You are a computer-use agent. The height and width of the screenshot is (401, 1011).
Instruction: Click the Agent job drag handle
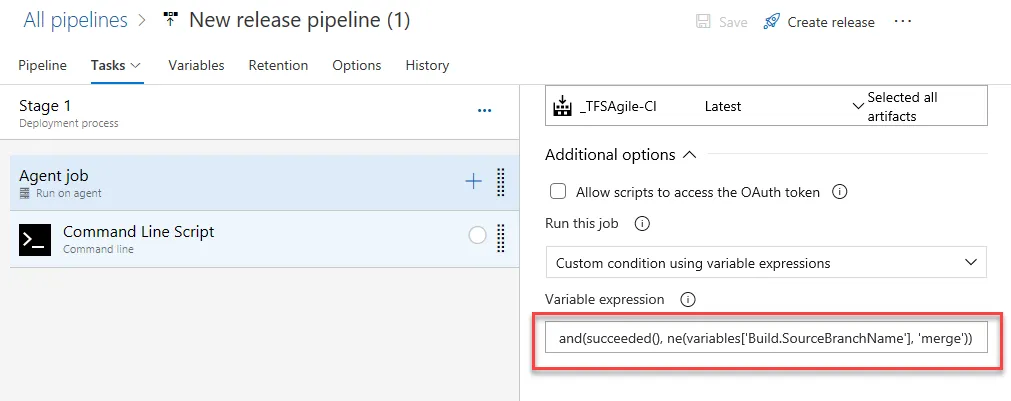(500, 182)
